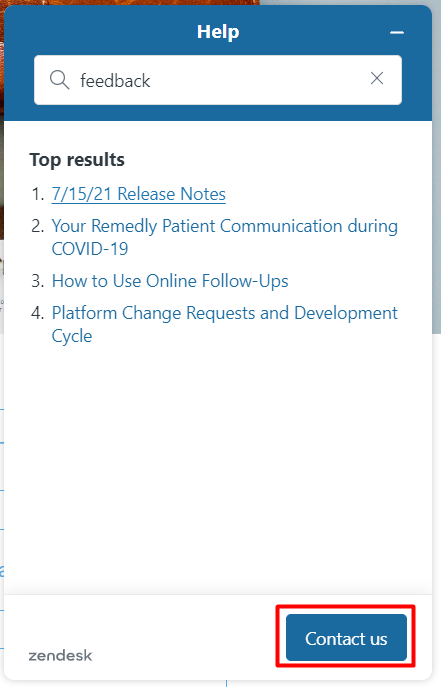Click the Top results heading
This screenshot has width=441, height=687.
tap(77, 159)
